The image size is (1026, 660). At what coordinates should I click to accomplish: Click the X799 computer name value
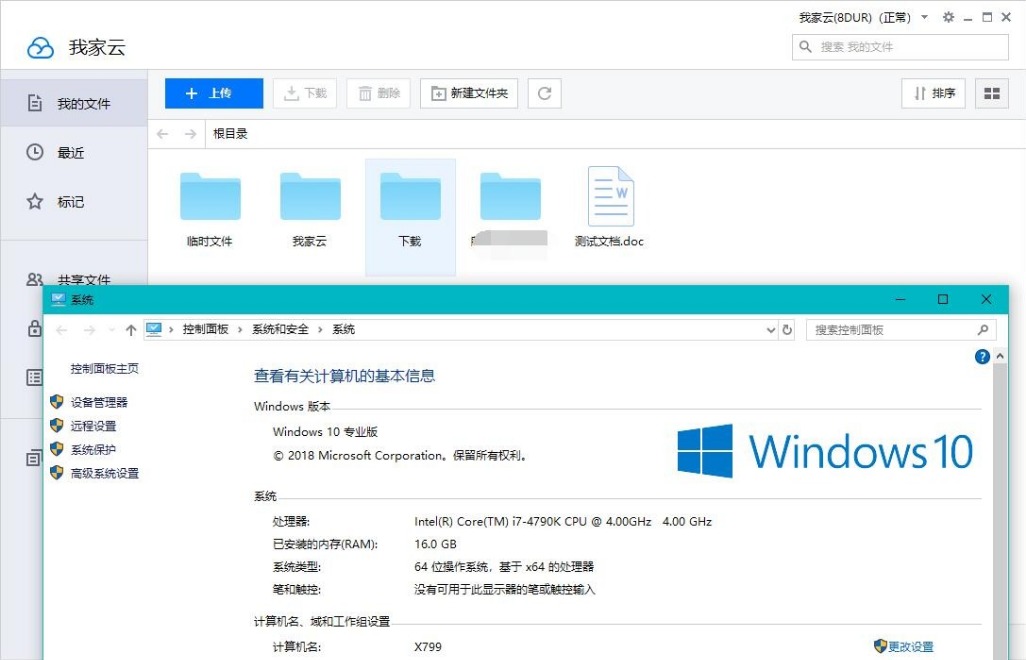428,647
